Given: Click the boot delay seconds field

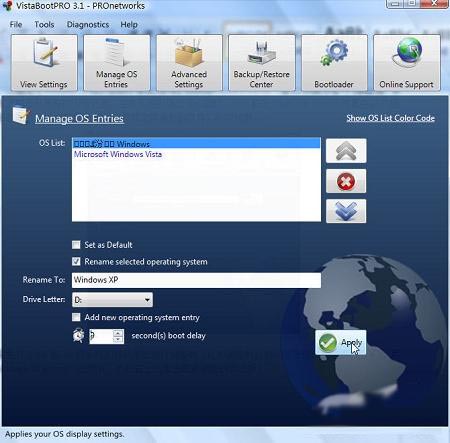Looking at the screenshot, I should click(x=101, y=336).
